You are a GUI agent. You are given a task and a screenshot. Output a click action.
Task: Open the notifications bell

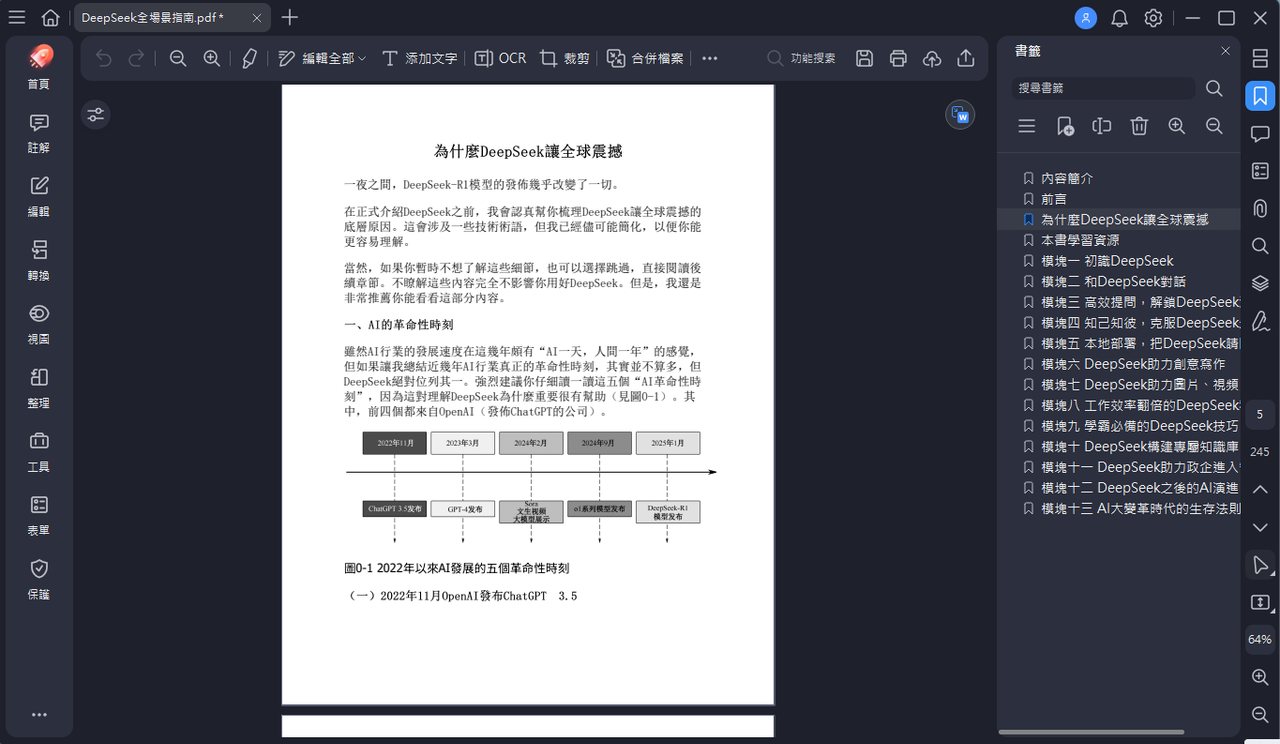(x=1120, y=18)
